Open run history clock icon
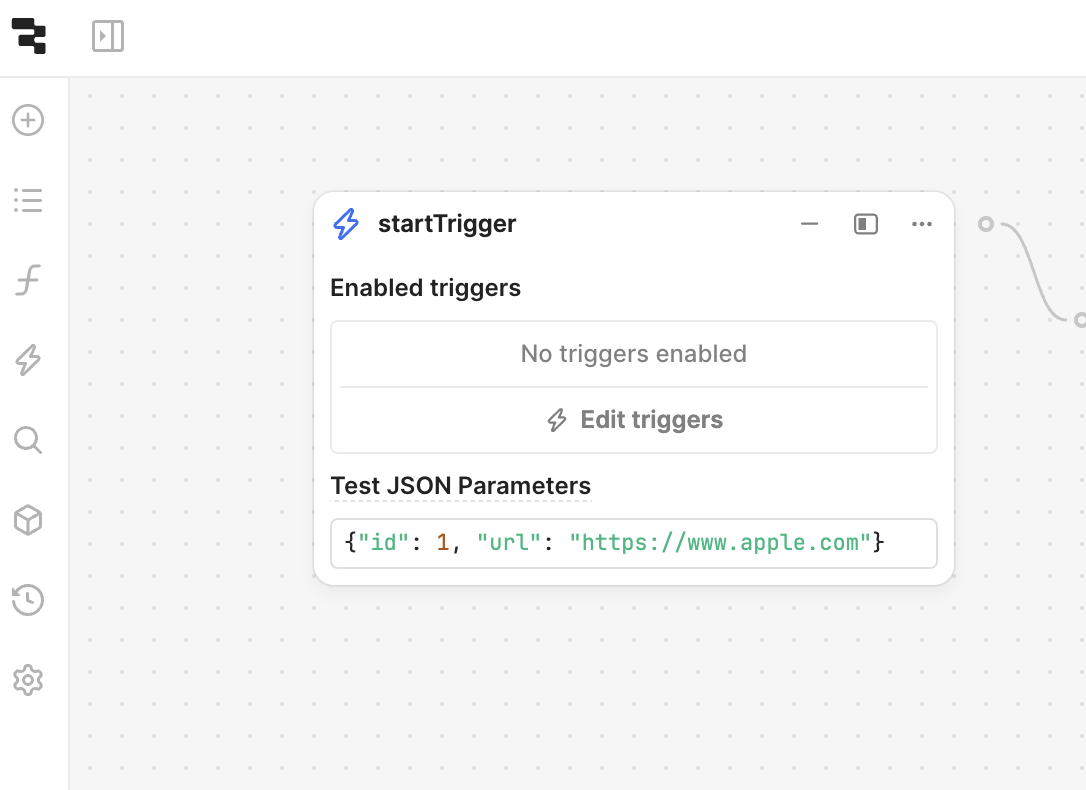1086x790 pixels. [28, 600]
